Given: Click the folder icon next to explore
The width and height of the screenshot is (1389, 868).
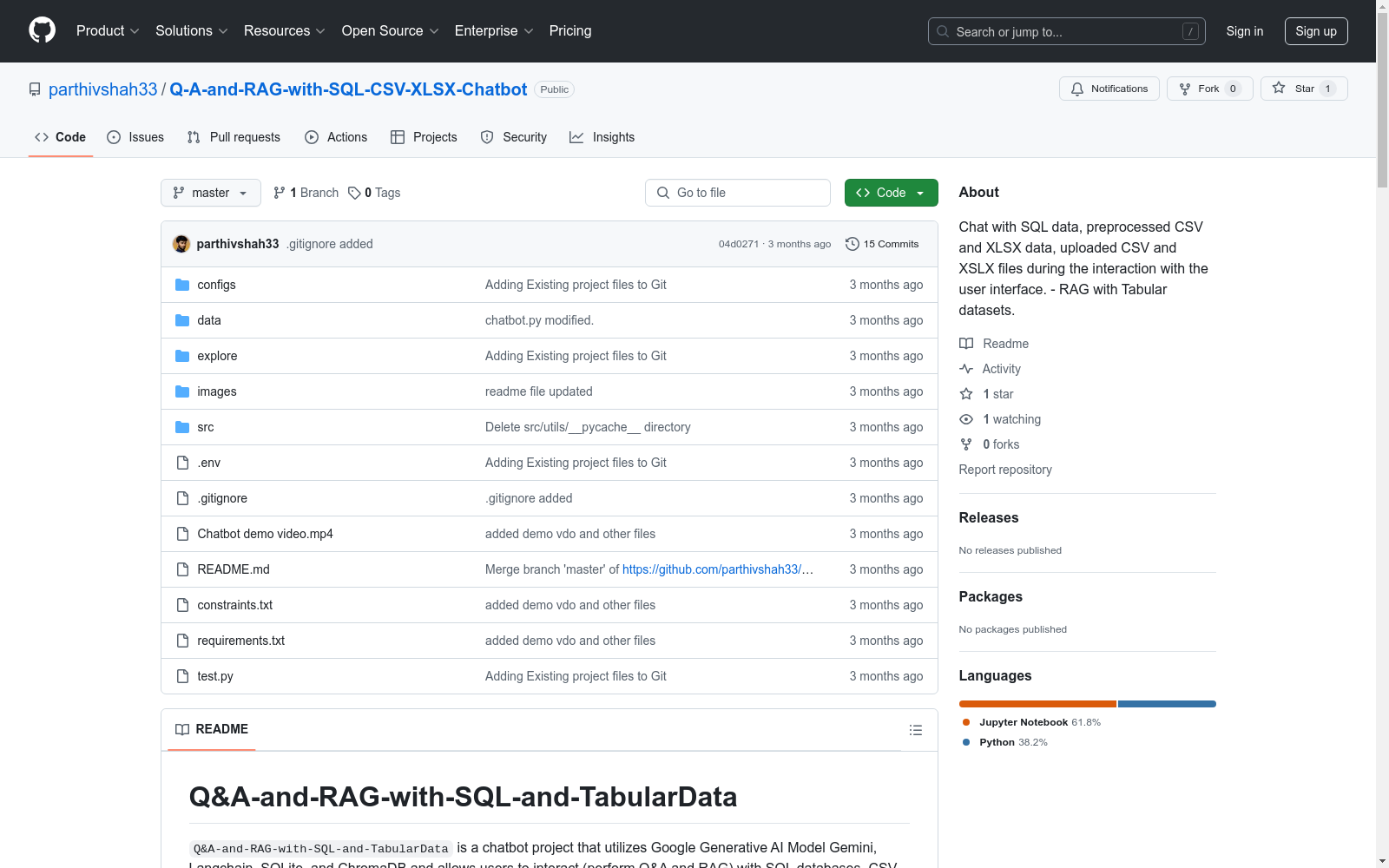Looking at the screenshot, I should [182, 356].
